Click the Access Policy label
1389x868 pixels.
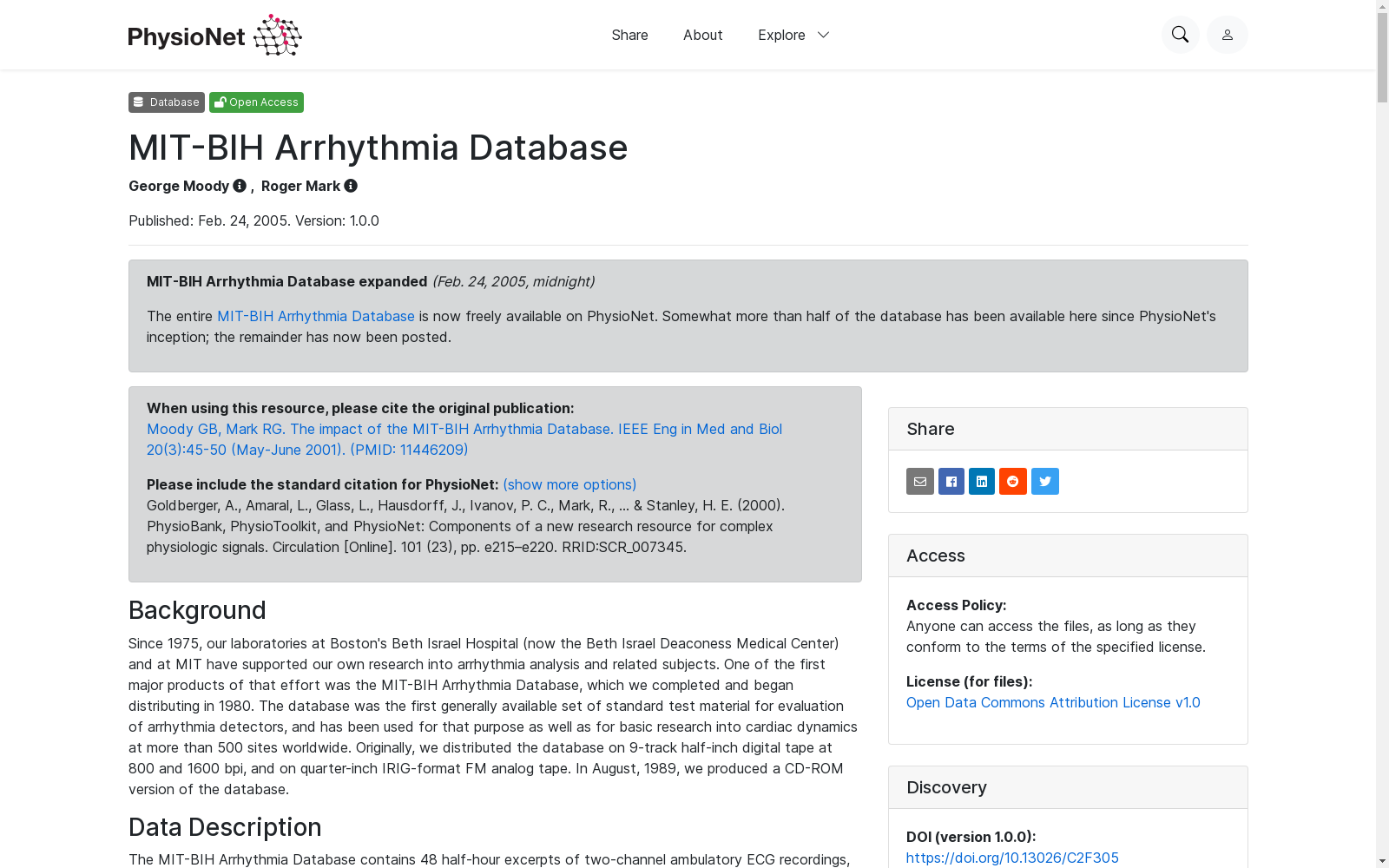(956, 605)
